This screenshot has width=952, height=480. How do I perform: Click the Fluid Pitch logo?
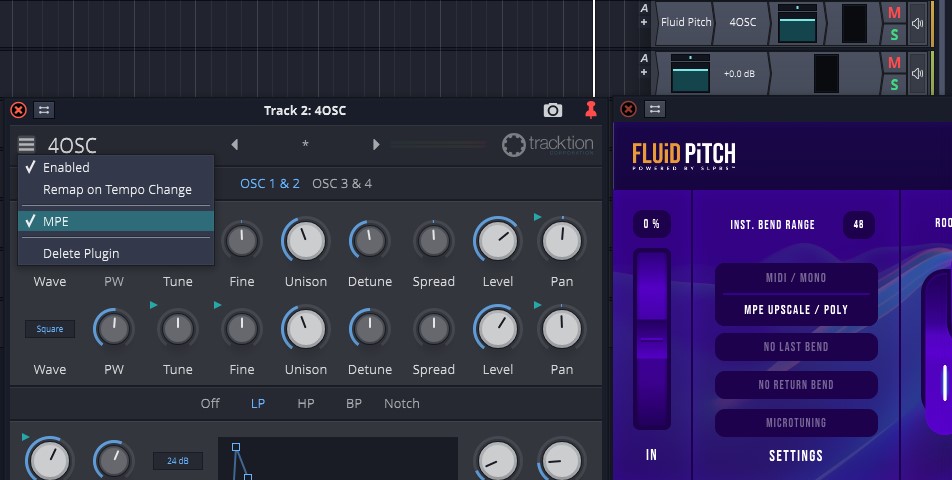[684, 155]
